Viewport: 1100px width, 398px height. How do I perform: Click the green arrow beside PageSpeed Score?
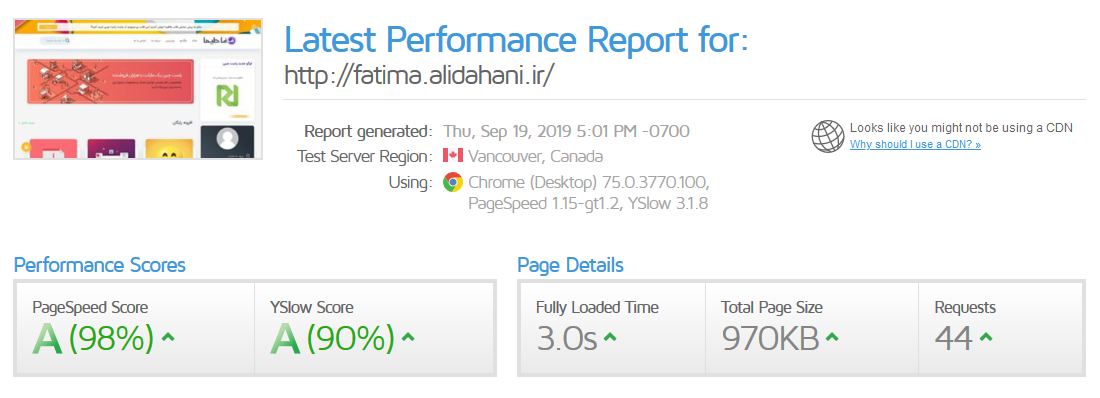(168, 337)
